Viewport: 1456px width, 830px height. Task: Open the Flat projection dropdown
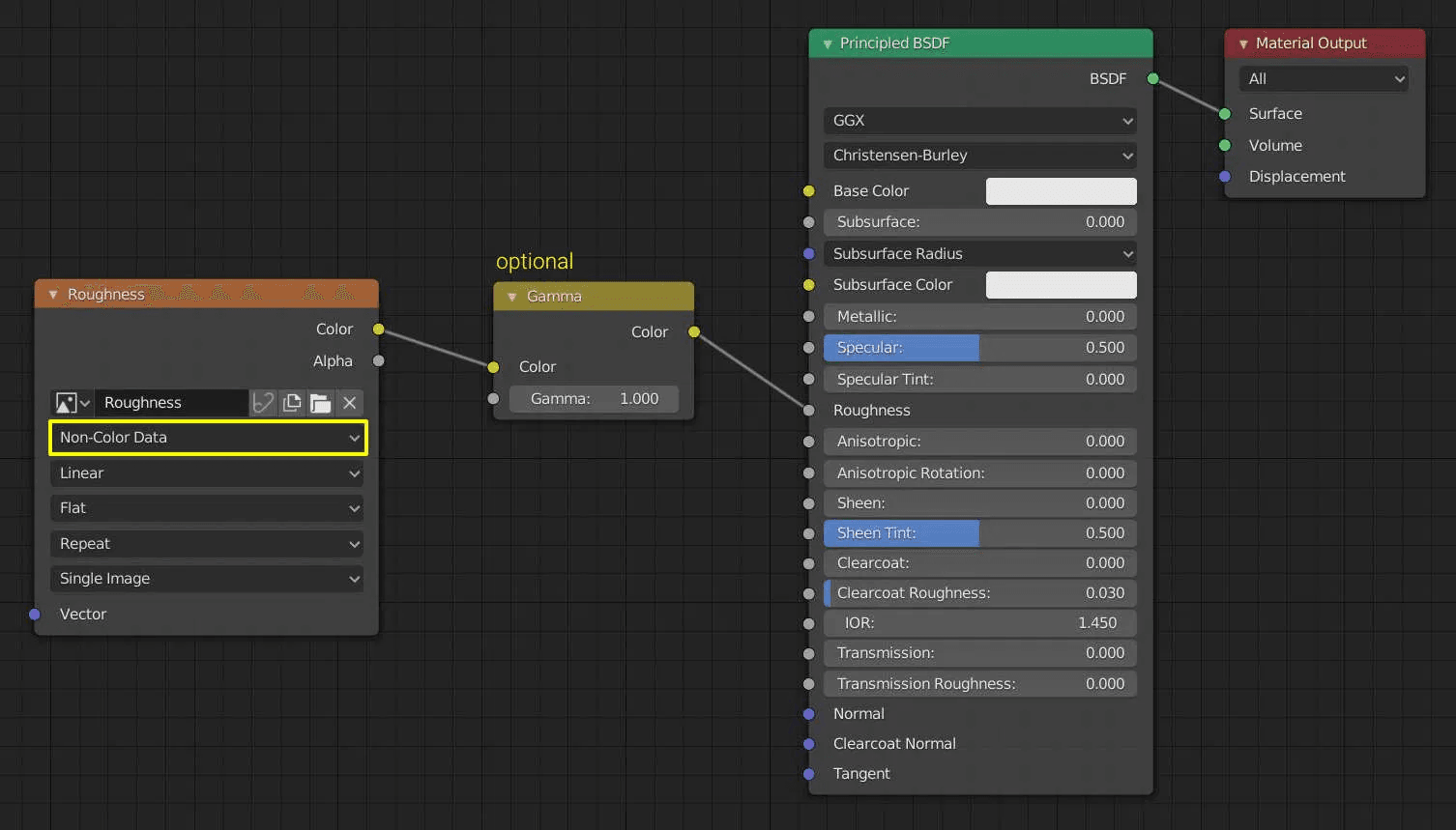pyautogui.click(x=207, y=508)
